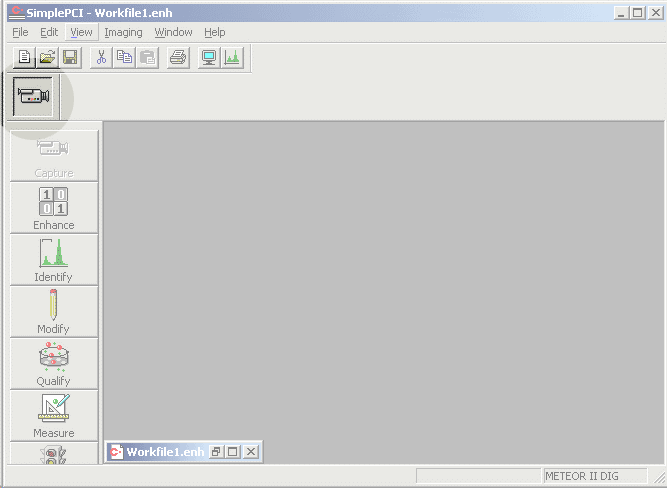
Task: Print using the printer icon
Action: click(x=178, y=58)
